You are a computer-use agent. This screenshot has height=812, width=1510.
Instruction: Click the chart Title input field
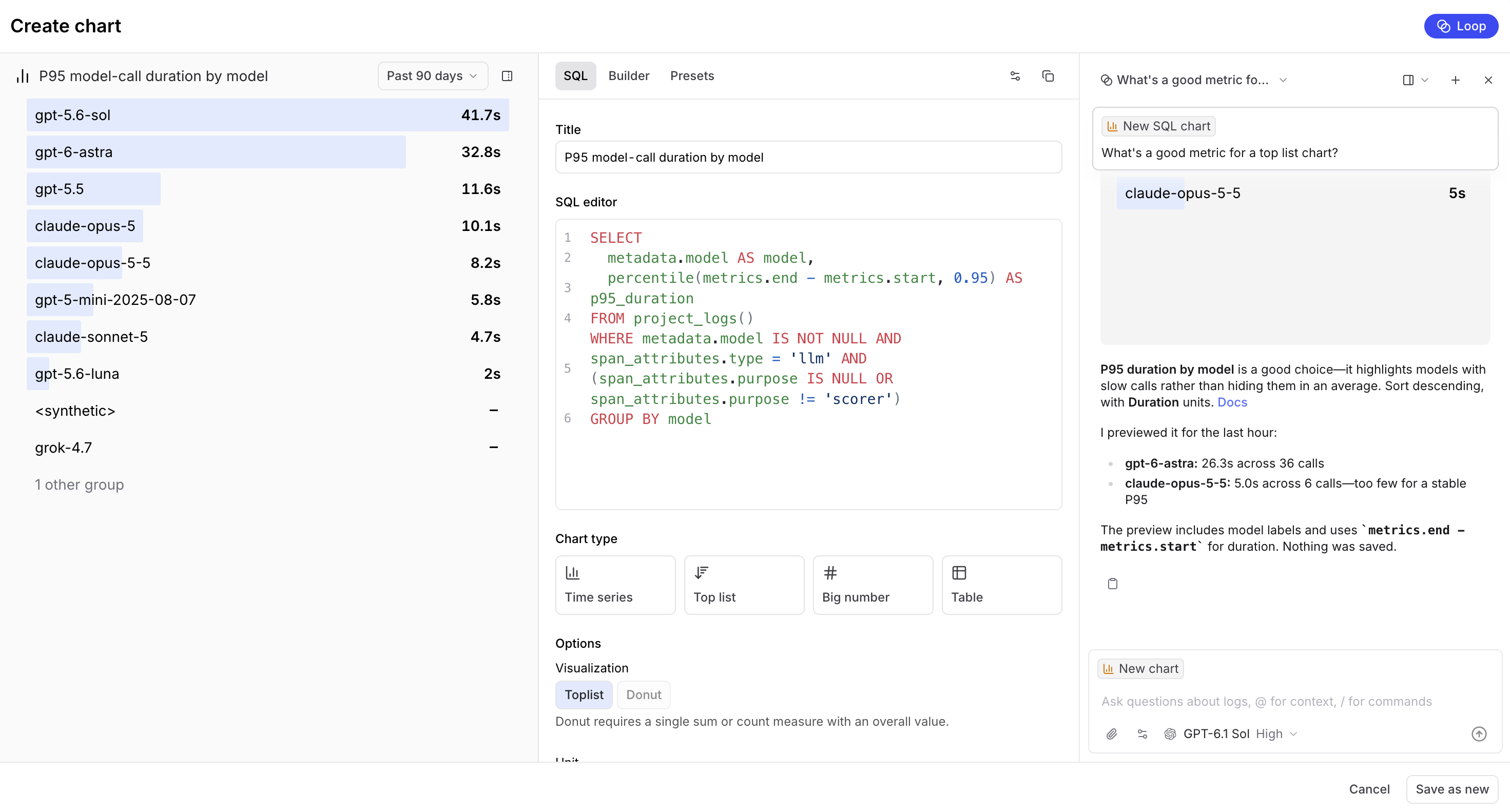pyautogui.click(x=808, y=157)
